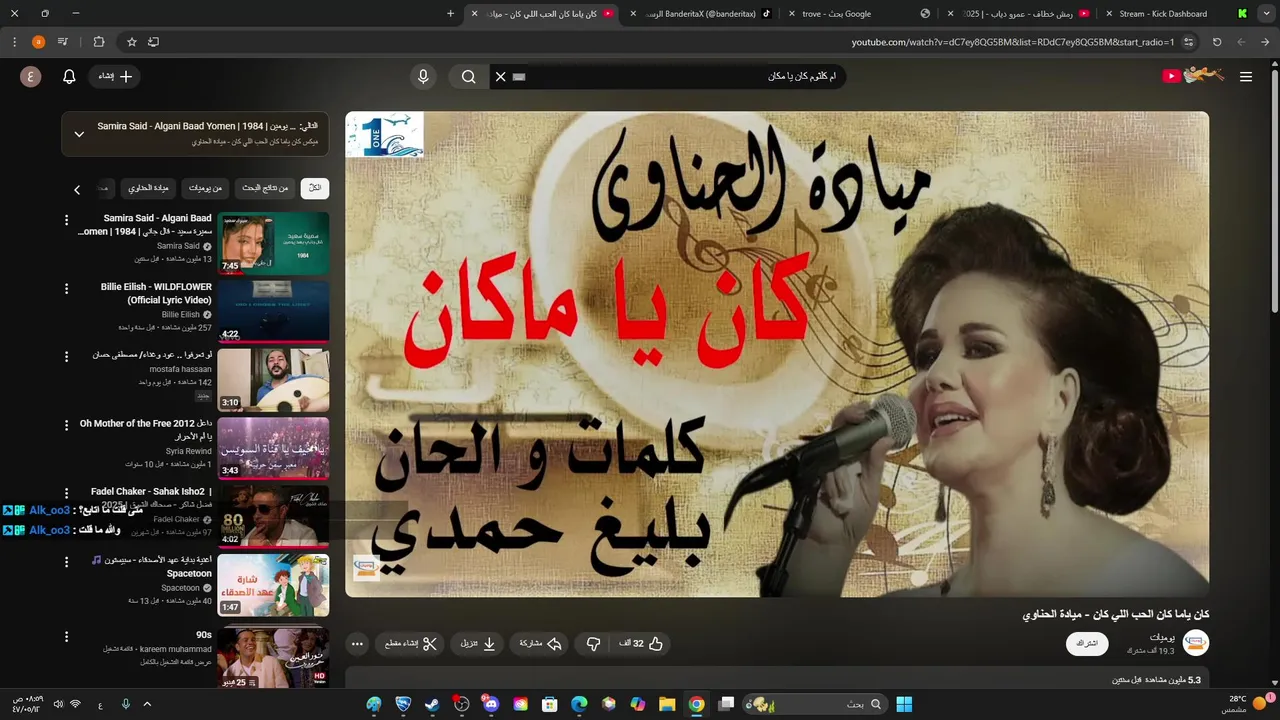
Task: Open options menu for Spacetoon video
Action: click(67, 562)
